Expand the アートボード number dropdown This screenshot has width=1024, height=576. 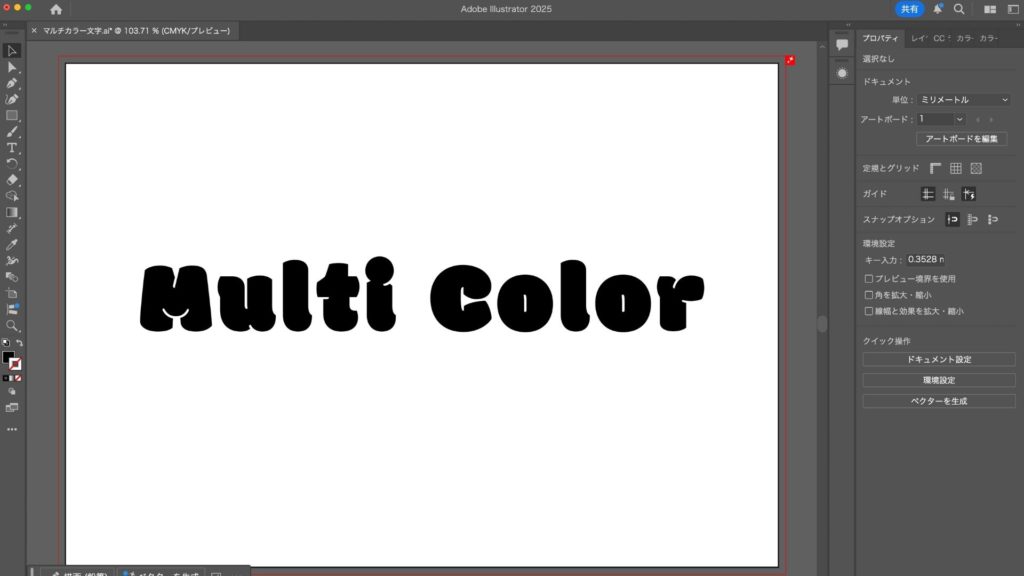click(940, 119)
